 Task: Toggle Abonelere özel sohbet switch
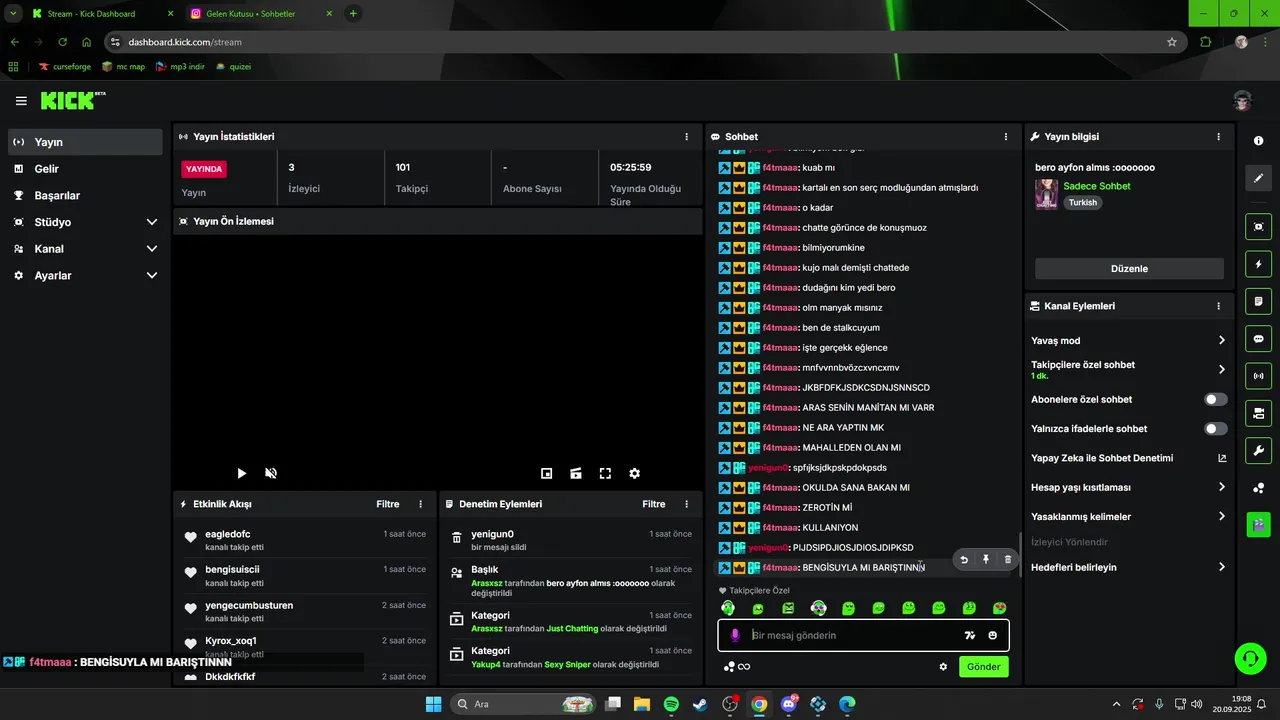click(x=1216, y=399)
